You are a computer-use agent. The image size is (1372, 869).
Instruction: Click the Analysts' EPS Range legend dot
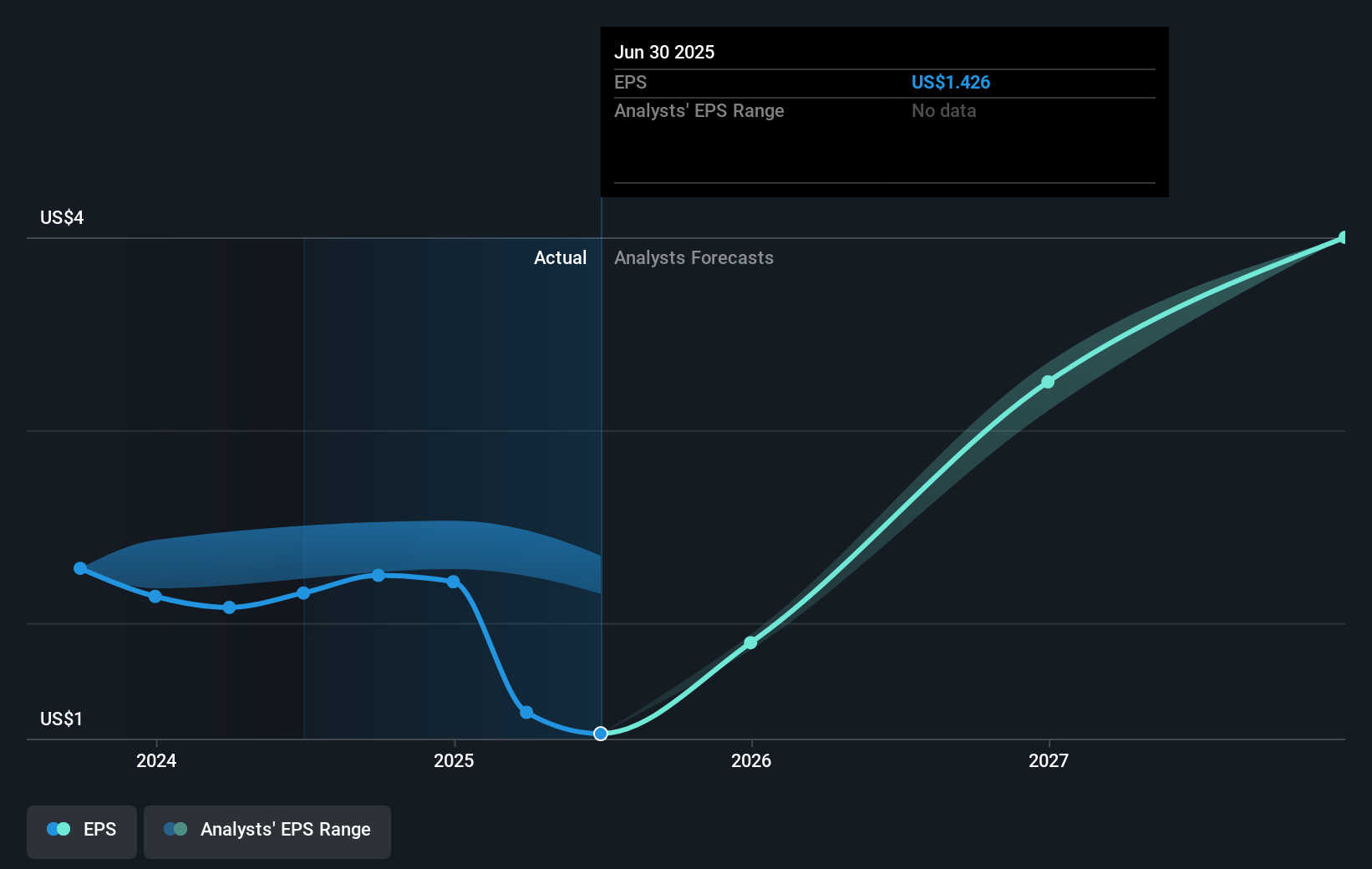point(176,829)
